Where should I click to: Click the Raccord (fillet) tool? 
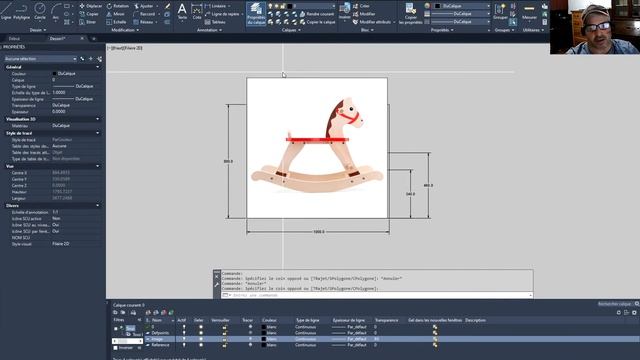[144, 14]
